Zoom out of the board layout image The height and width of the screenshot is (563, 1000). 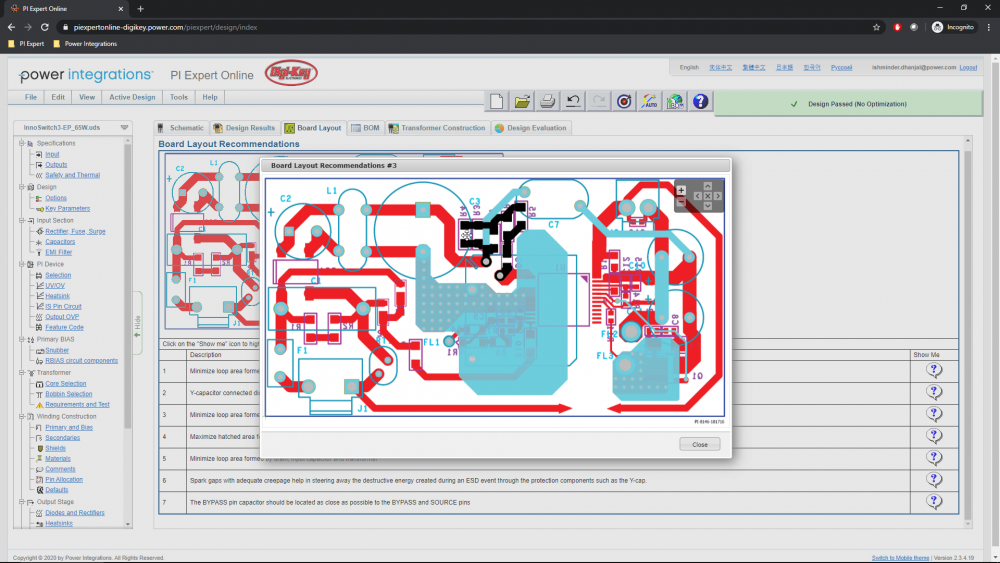[x=681, y=202]
